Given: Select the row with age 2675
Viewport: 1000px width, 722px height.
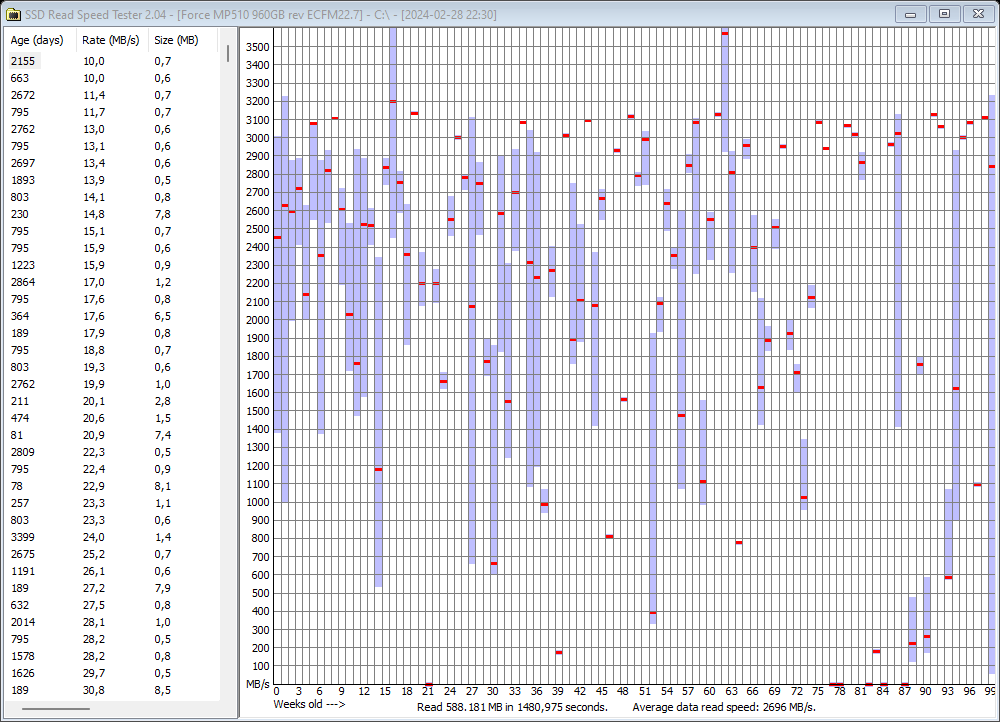Looking at the screenshot, I should (112, 554).
